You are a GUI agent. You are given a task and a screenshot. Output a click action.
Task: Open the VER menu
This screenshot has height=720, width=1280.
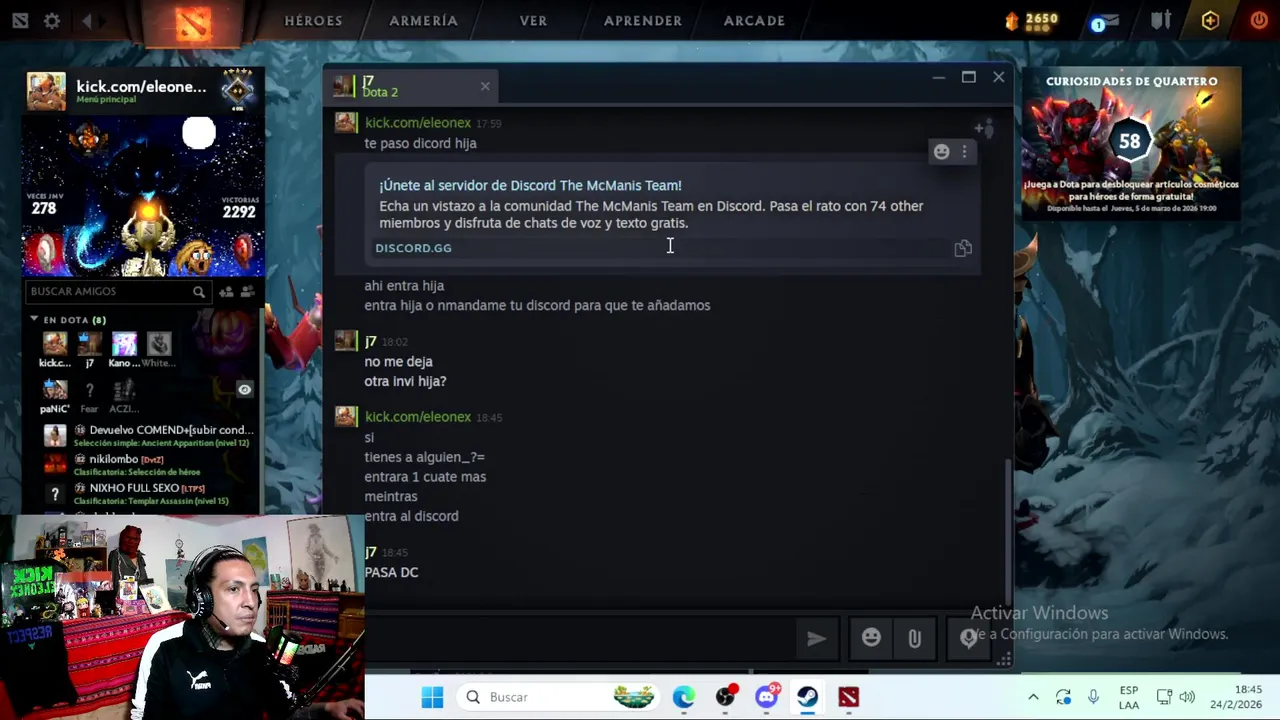pyautogui.click(x=533, y=20)
